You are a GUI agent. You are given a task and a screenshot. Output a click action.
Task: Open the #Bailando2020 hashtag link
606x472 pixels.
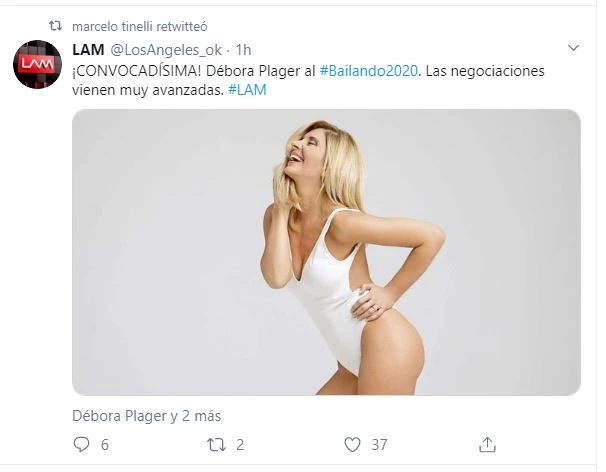click(x=369, y=71)
